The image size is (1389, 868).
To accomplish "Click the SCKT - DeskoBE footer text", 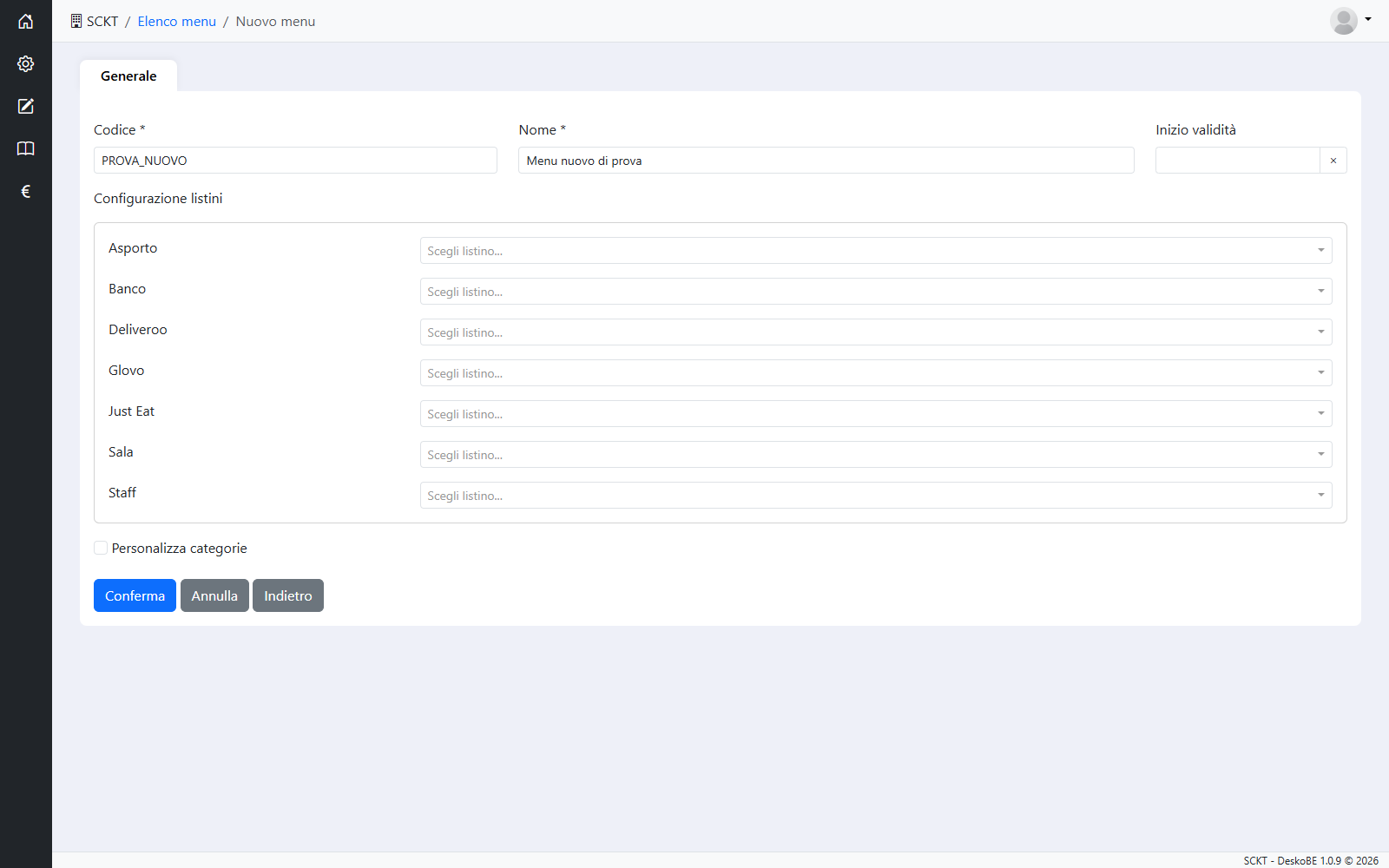I will tap(1311, 860).
